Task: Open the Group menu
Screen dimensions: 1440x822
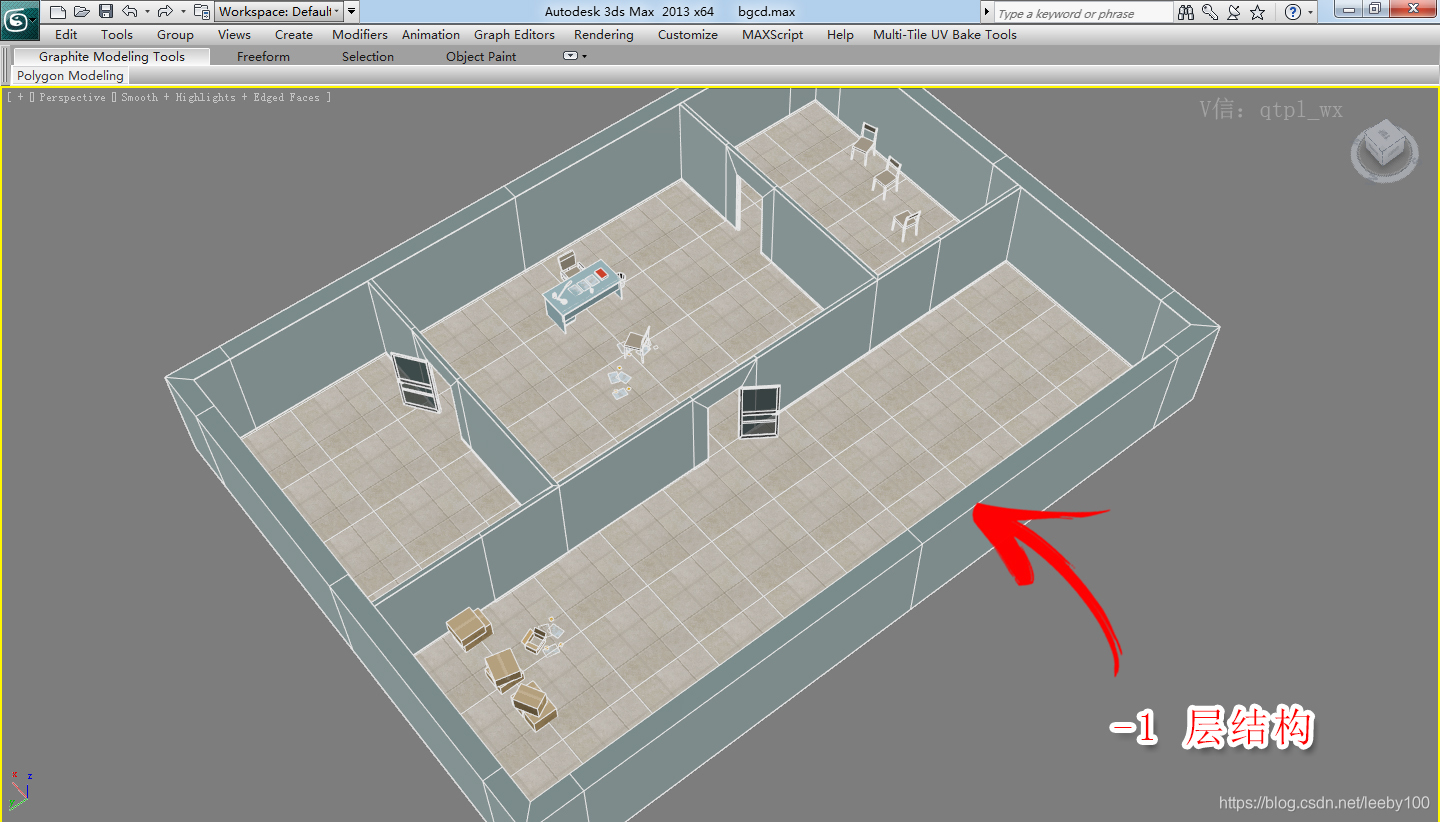Action: (x=175, y=34)
